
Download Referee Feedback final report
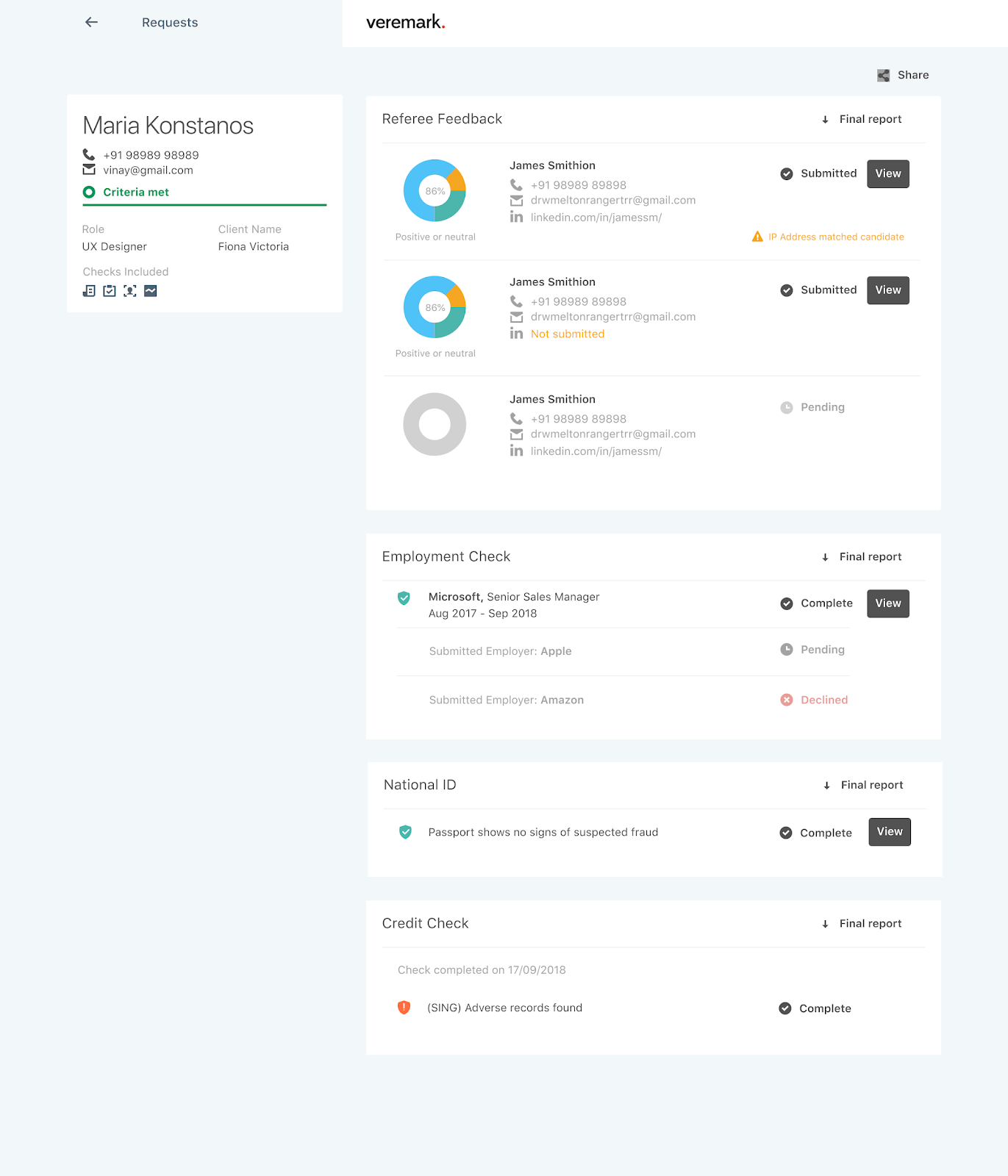click(x=862, y=119)
